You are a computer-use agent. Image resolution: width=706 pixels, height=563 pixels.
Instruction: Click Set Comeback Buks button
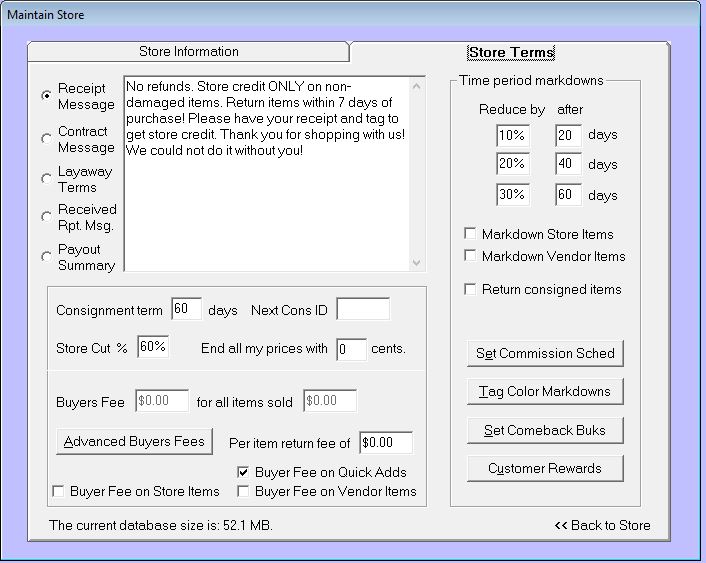point(545,430)
